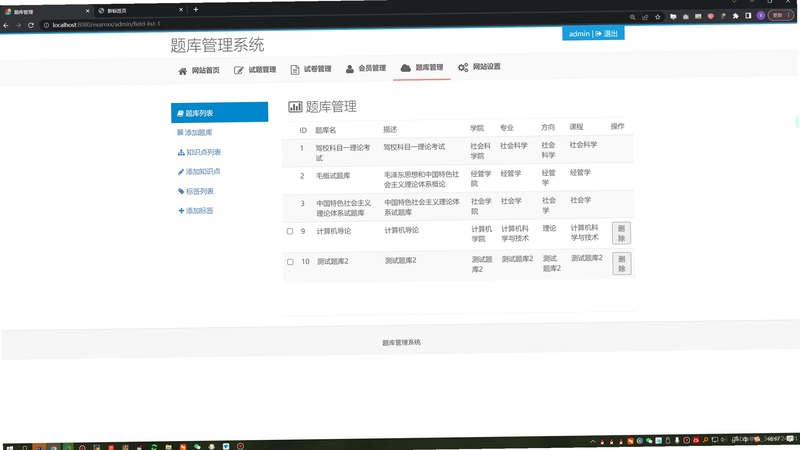Click the chart icon beside 题库管理 heading
The width and height of the screenshot is (800, 450).
[x=295, y=107]
